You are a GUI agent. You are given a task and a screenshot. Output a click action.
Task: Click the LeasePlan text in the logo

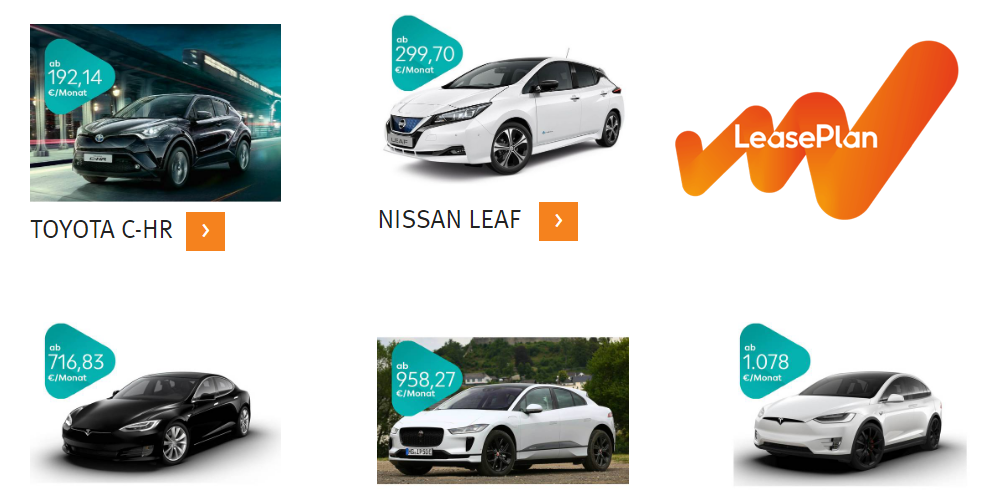[x=805, y=136]
